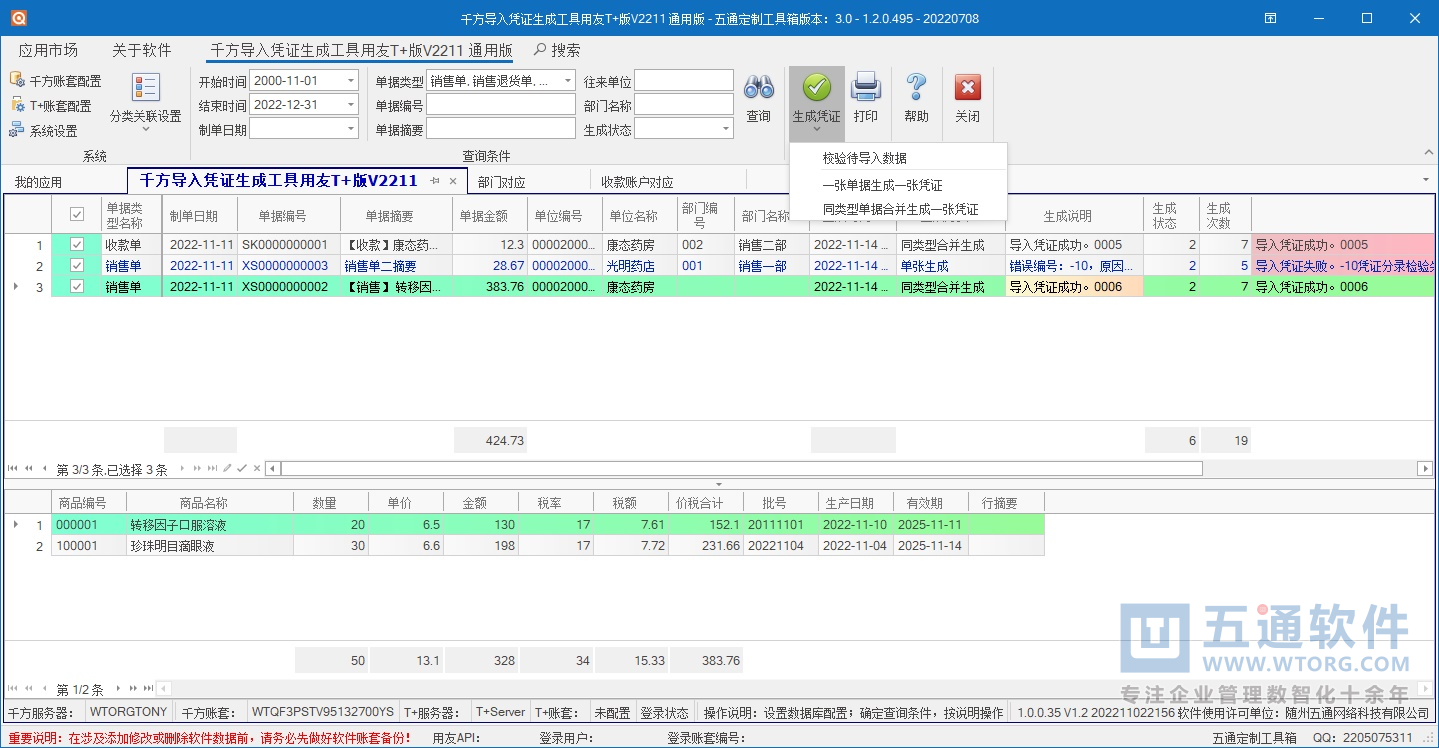The image size is (1439, 748).
Task: Open the 制单日期 dropdown
Action: pyautogui.click(x=351, y=129)
